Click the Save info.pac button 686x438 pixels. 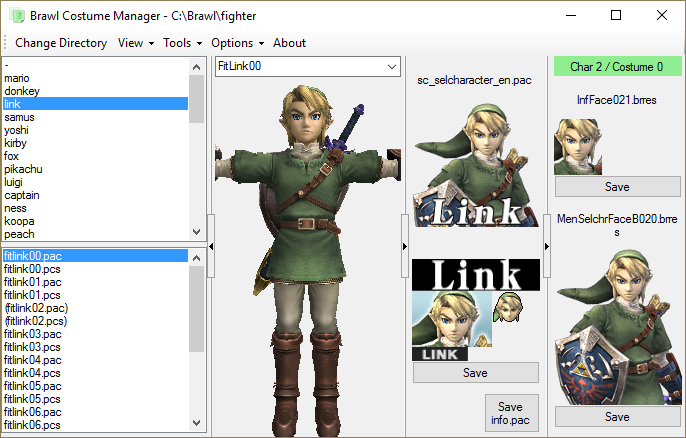click(510, 413)
